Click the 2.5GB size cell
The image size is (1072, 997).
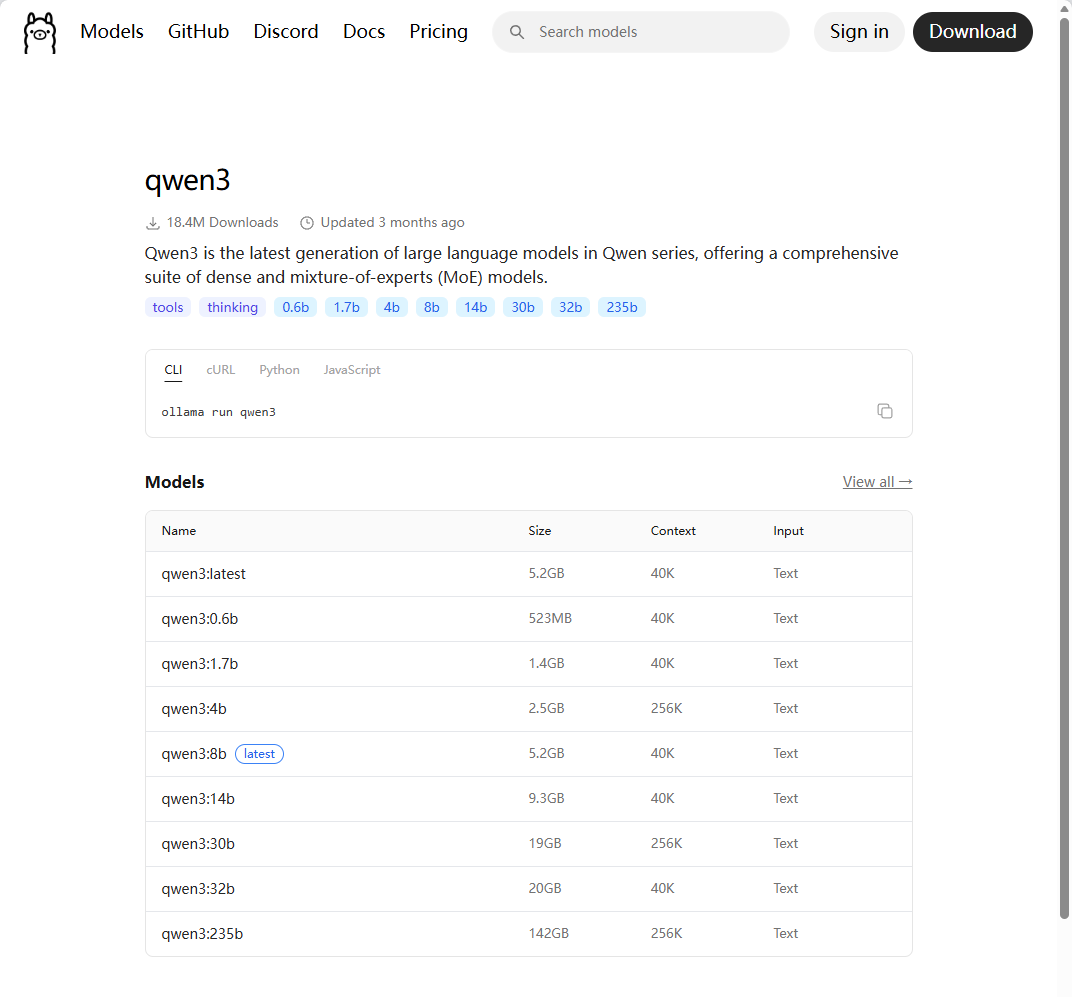546,708
